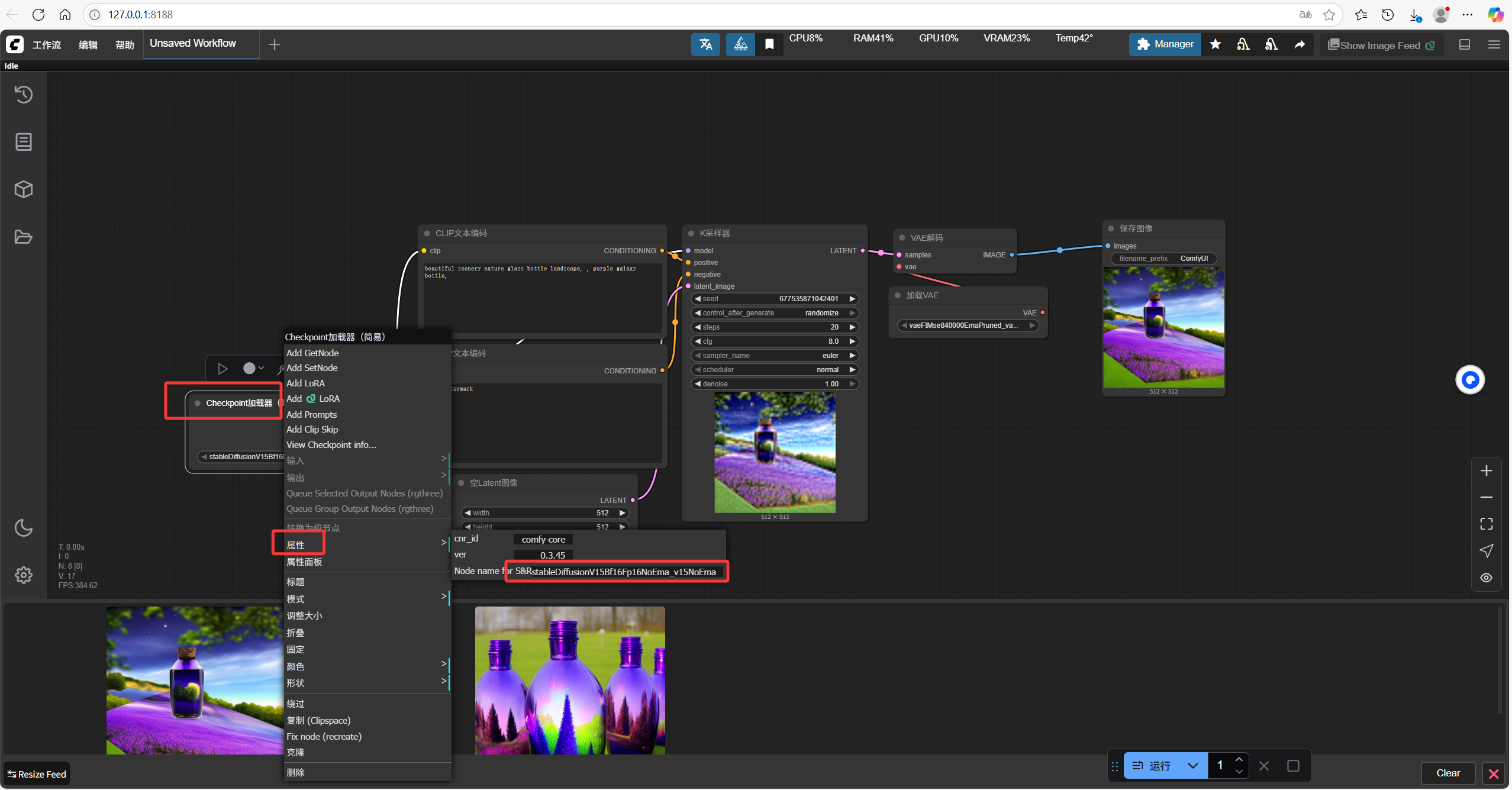Open the queue history sidebar icon
Image resolution: width=1512 pixels, height=790 pixels.
[x=24, y=95]
